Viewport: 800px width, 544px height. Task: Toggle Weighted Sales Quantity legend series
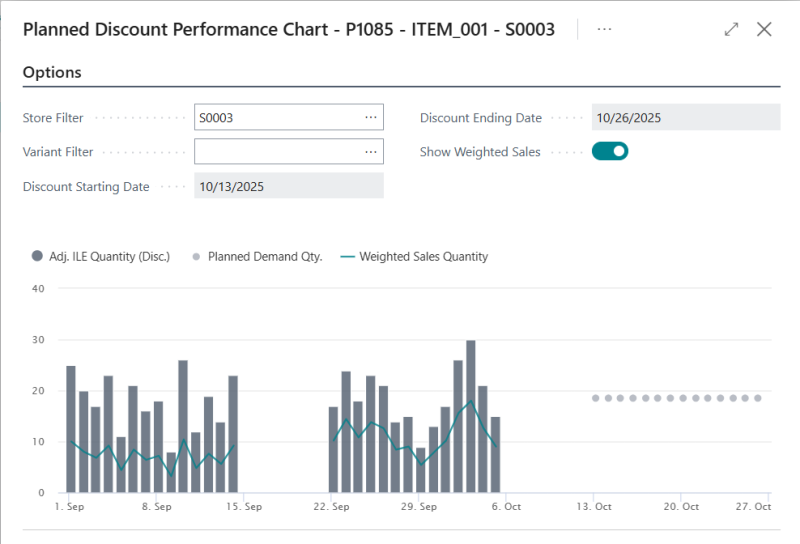[423, 256]
